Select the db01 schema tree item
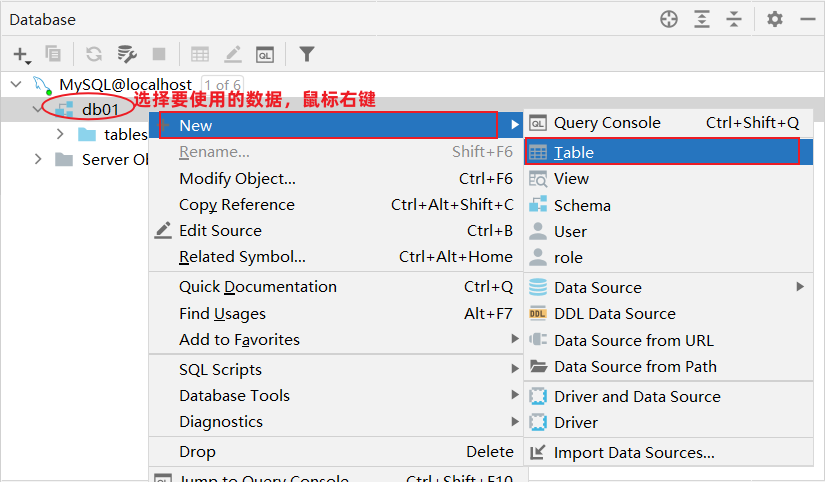The image size is (825, 482). (x=100, y=109)
